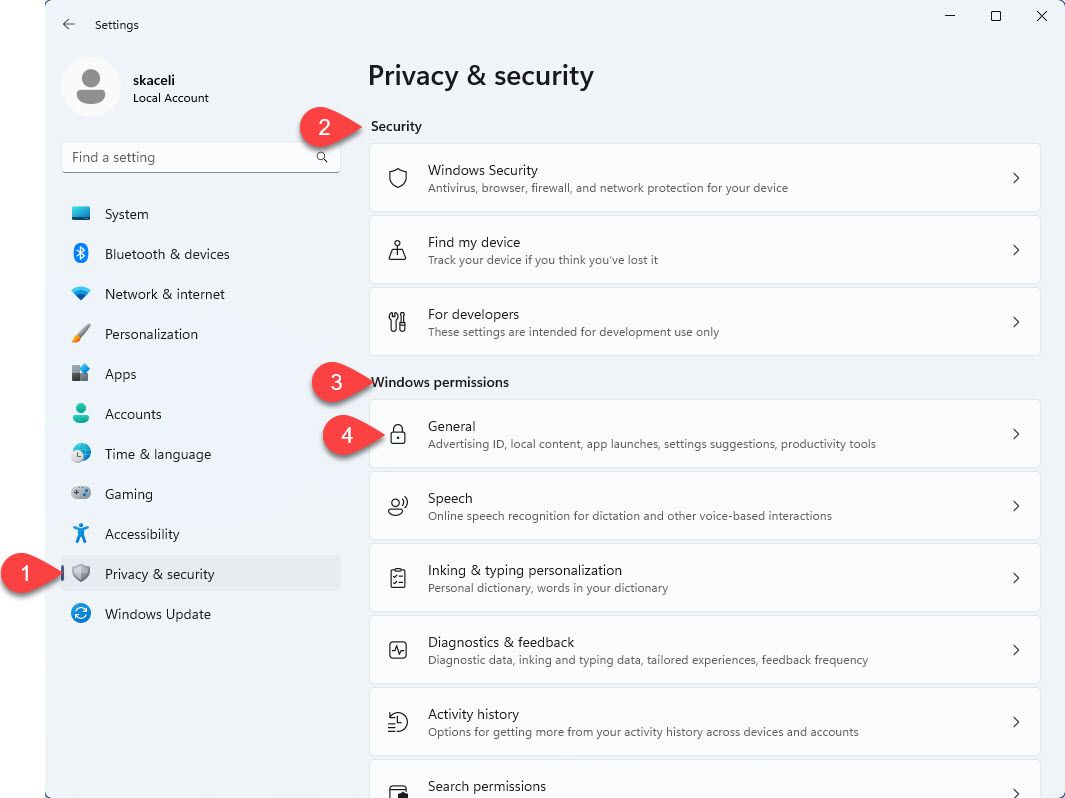Click the Time & language globe icon
The image size is (1065, 798).
(81, 453)
